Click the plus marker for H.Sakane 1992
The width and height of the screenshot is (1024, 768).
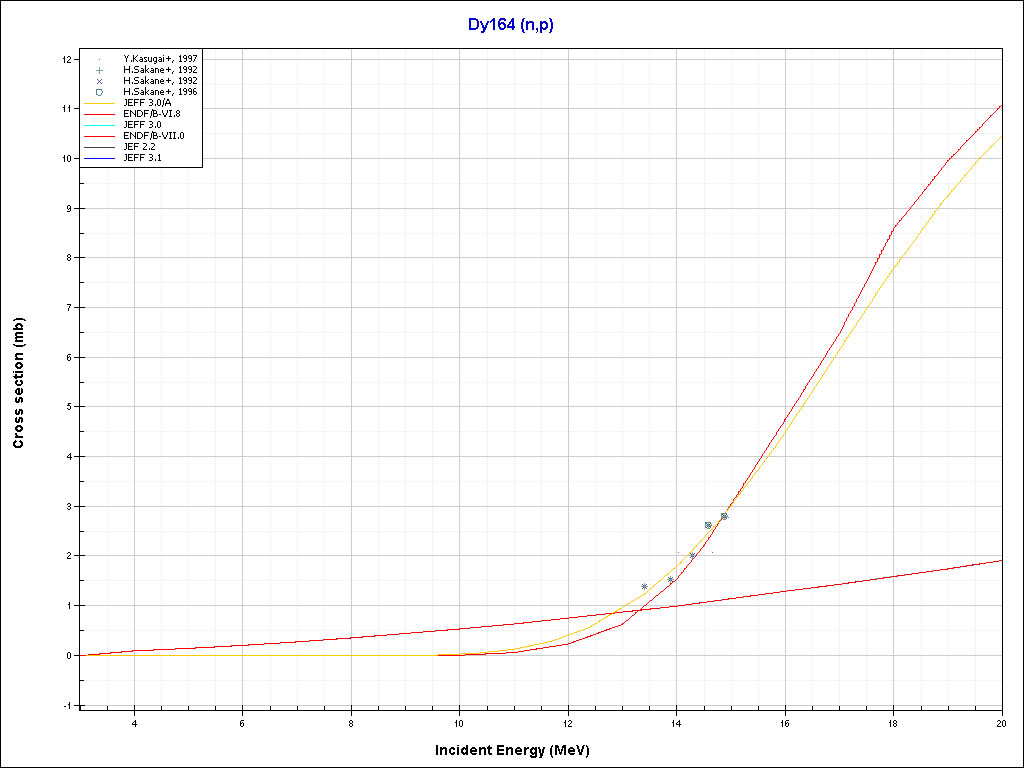pyautogui.click(x=99, y=70)
